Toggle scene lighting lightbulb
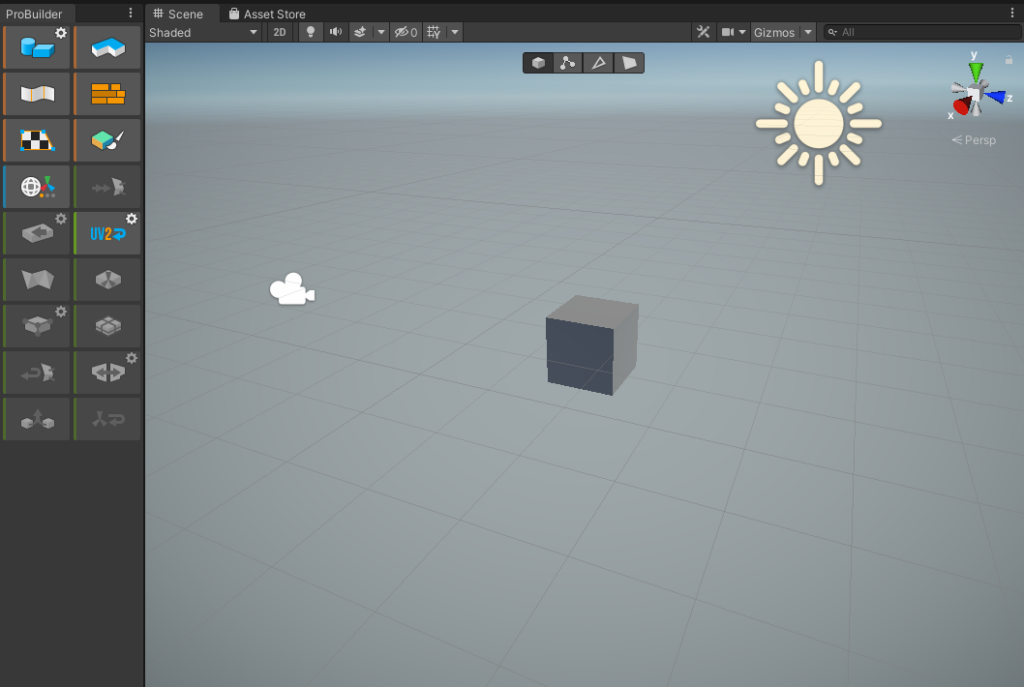Screen dimensions: 1024x687 [x=310, y=32]
